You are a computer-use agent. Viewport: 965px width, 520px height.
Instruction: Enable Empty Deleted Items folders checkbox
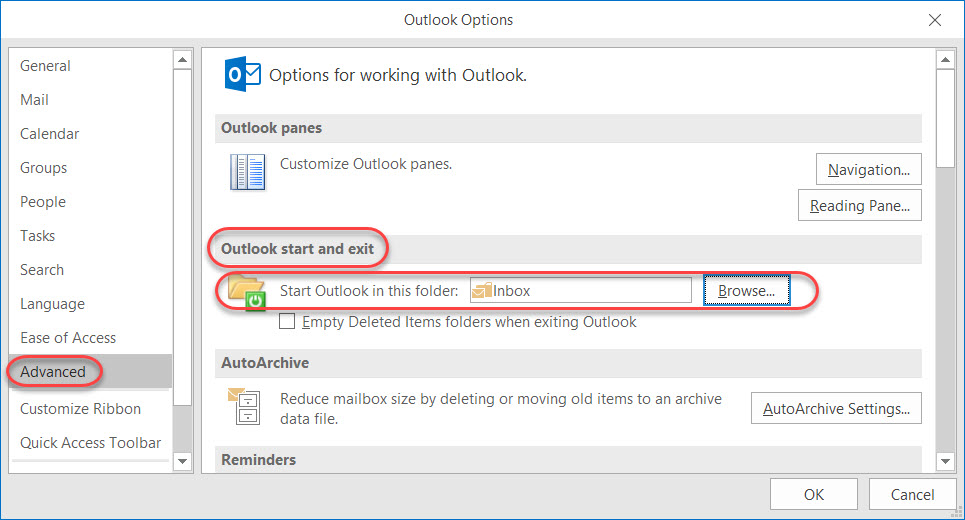(287, 322)
